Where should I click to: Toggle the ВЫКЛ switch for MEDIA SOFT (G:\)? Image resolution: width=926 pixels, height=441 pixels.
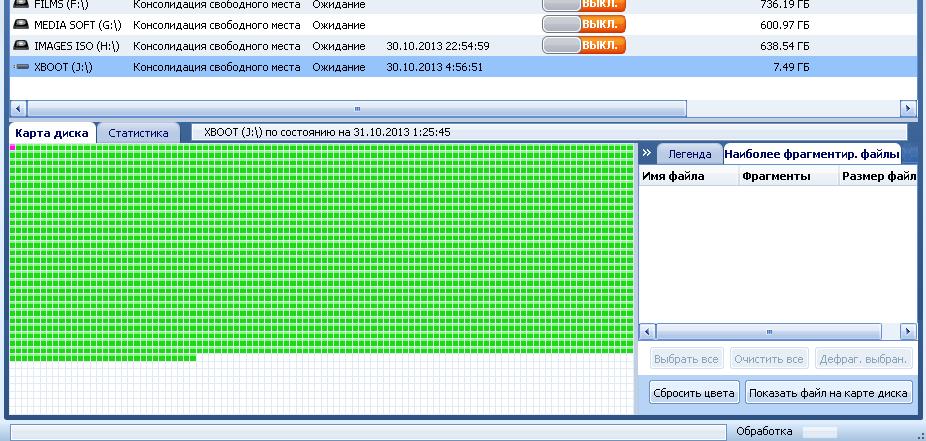click(x=583, y=24)
